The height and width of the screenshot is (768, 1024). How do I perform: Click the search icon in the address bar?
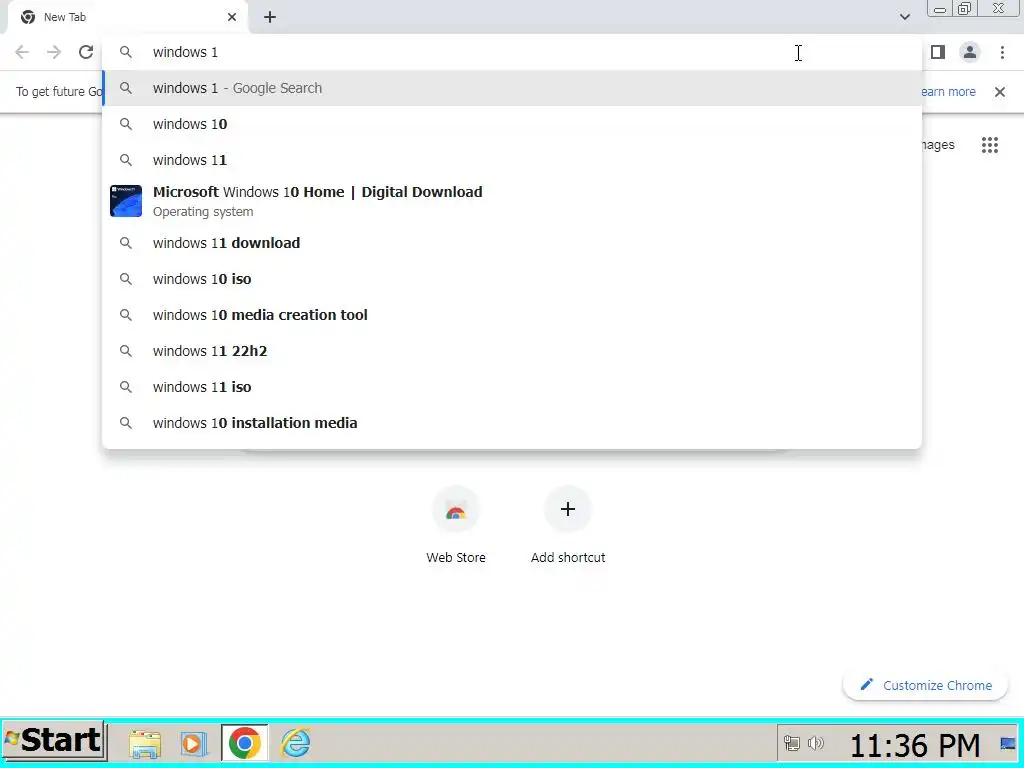126,52
